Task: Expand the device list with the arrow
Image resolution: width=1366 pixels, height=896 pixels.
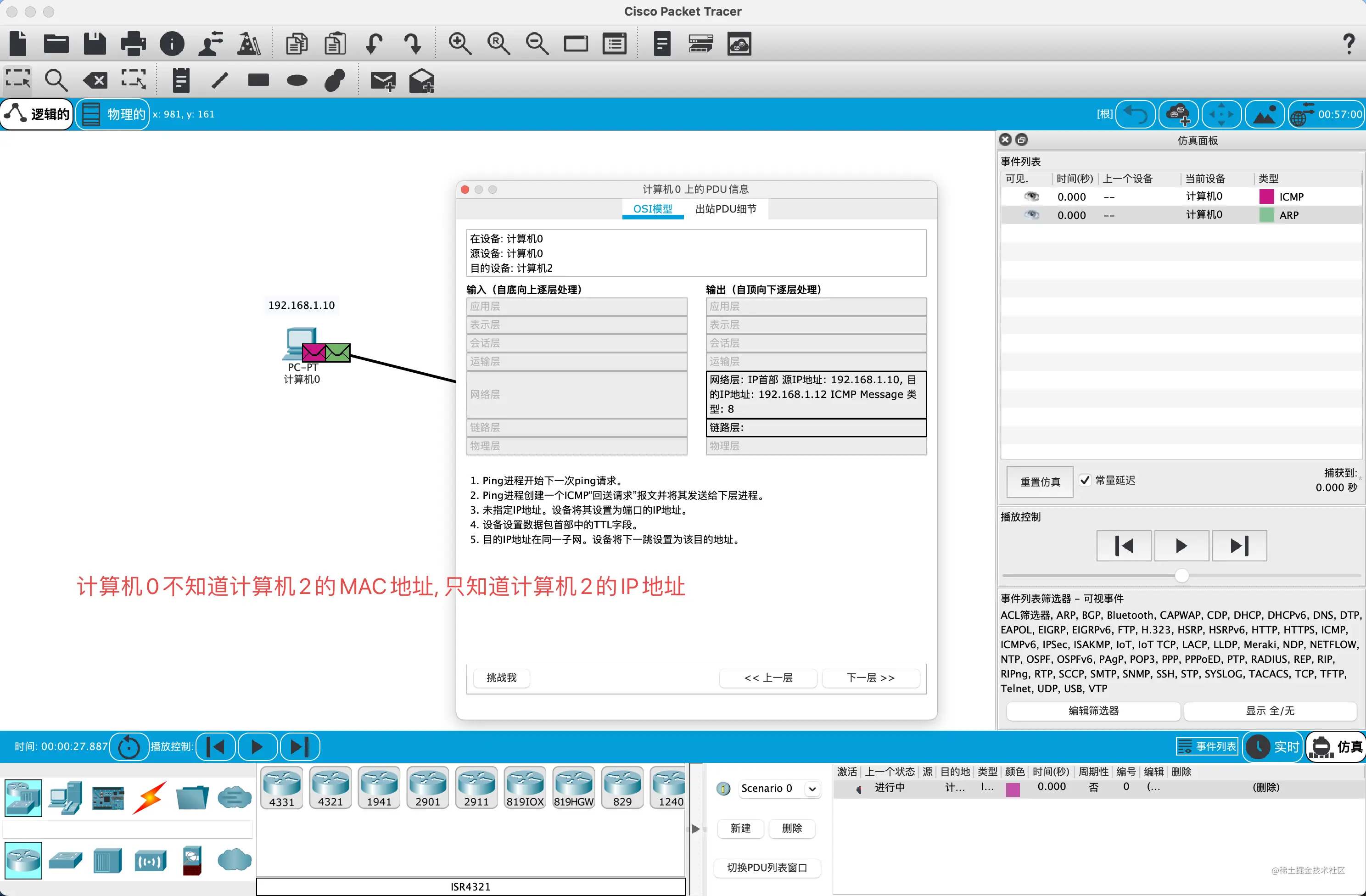Action: (x=696, y=829)
